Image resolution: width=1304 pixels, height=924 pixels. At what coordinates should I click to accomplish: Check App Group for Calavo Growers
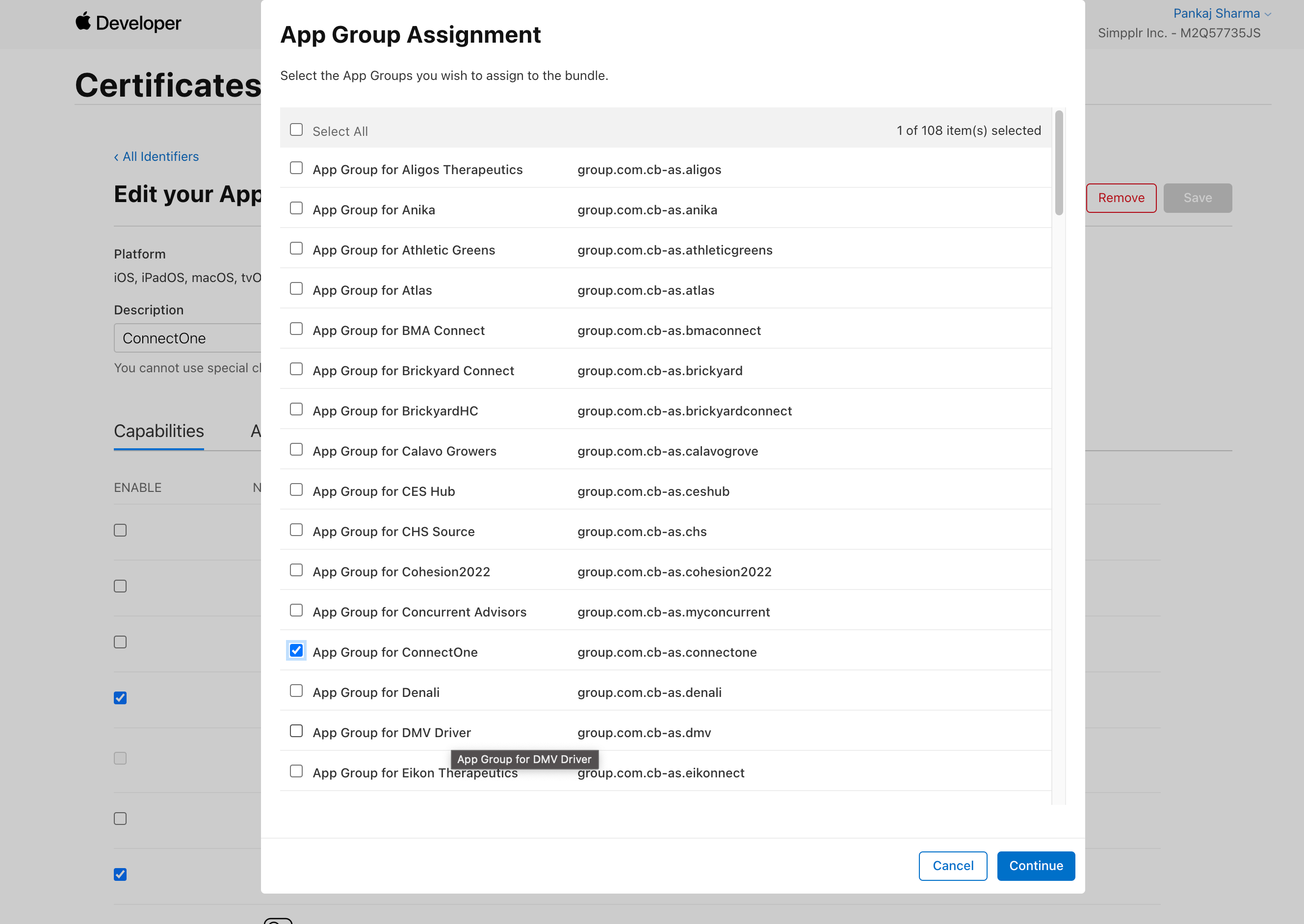pyautogui.click(x=296, y=449)
